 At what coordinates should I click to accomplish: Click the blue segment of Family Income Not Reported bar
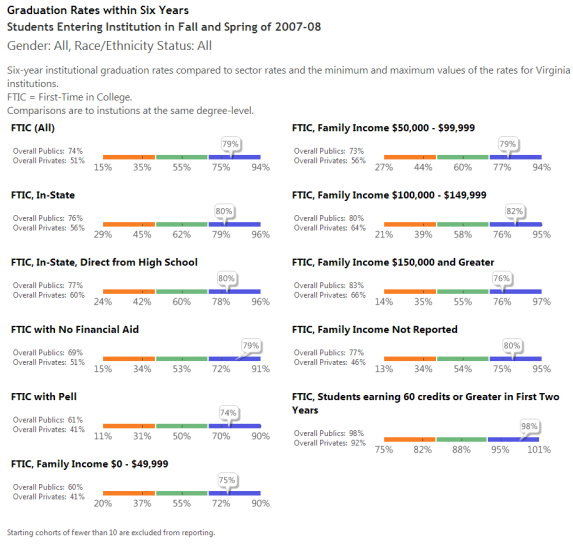516,359
